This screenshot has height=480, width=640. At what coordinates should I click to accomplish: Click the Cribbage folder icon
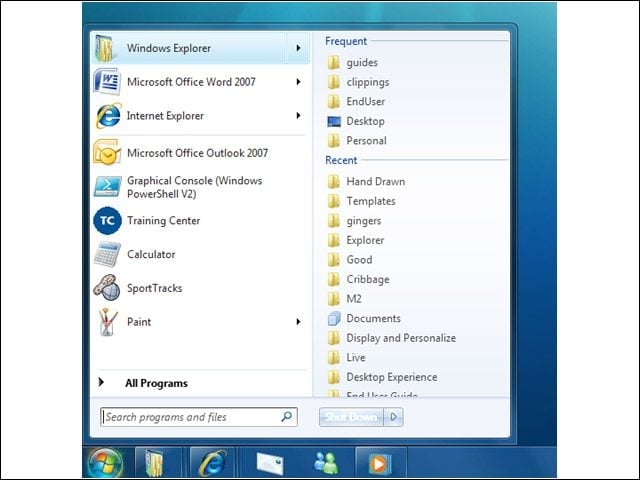[334, 280]
